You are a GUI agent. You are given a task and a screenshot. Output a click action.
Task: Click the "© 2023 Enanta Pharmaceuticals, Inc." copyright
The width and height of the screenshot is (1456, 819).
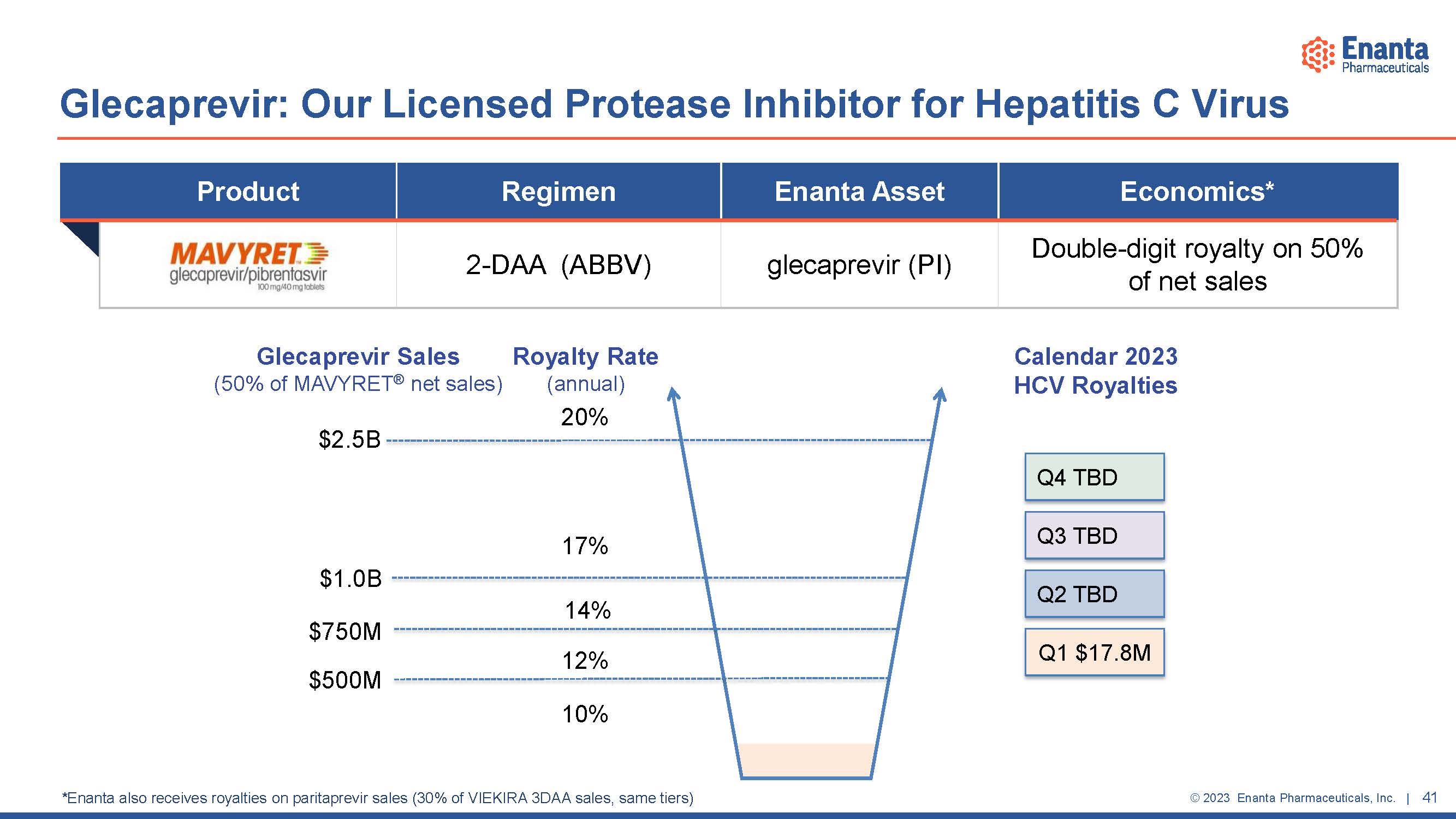coord(1293,798)
